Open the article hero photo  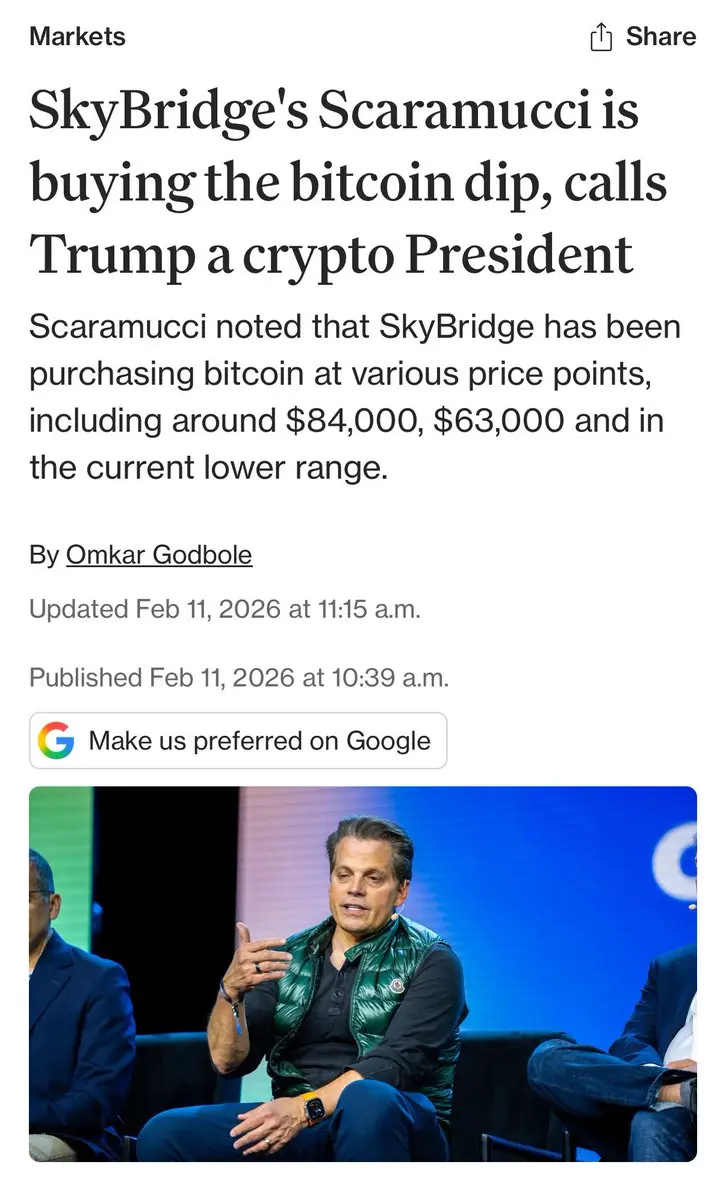click(x=363, y=974)
